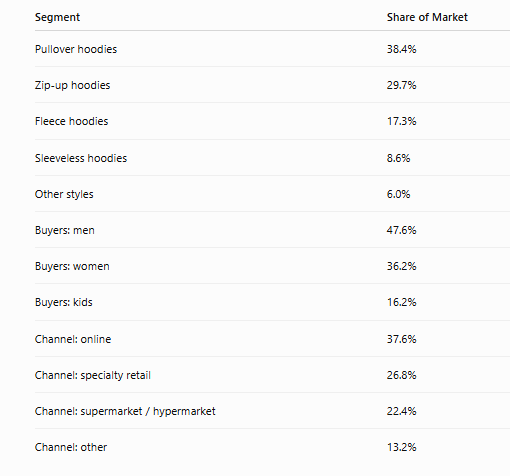Select the Other styles segment
The image size is (510, 476).
coord(64,194)
